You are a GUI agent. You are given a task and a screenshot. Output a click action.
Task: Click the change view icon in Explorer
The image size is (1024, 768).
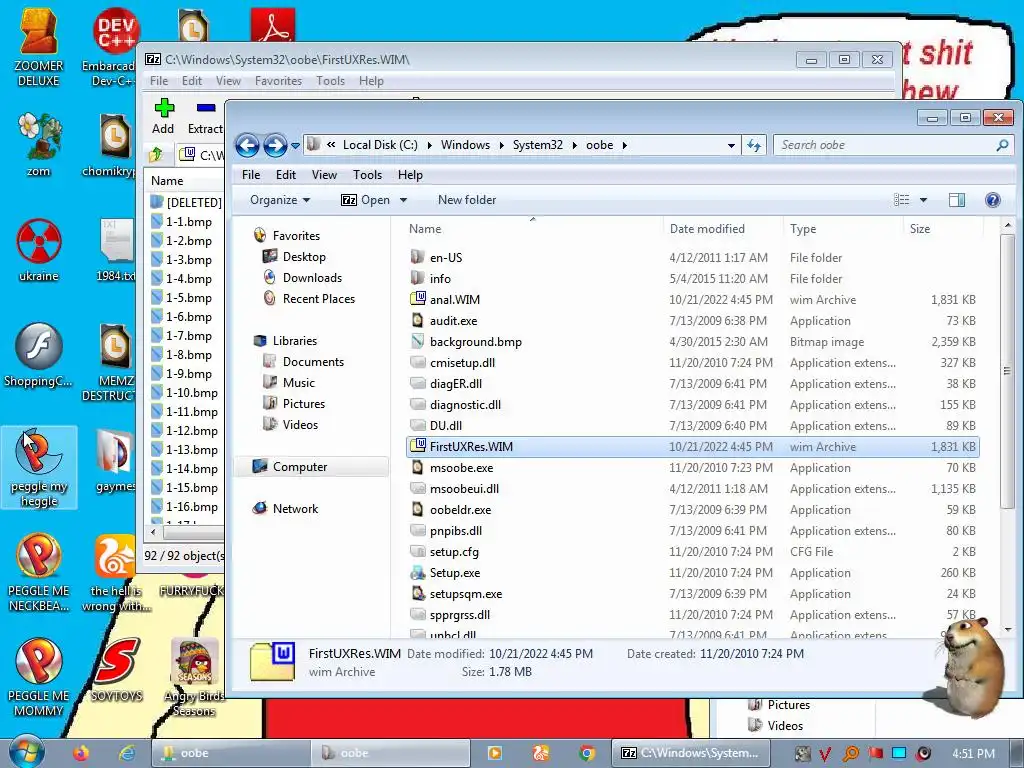pyautogui.click(x=901, y=200)
